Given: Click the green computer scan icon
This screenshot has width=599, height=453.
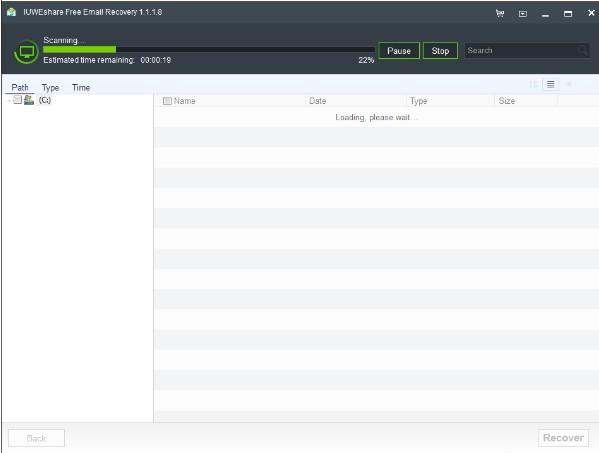Looking at the screenshot, I should tap(26, 52).
